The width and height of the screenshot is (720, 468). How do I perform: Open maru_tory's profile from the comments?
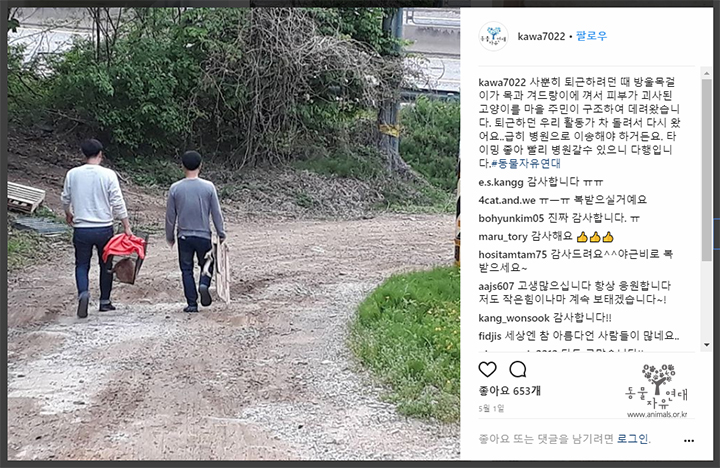pyautogui.click(x=503, y=237)
